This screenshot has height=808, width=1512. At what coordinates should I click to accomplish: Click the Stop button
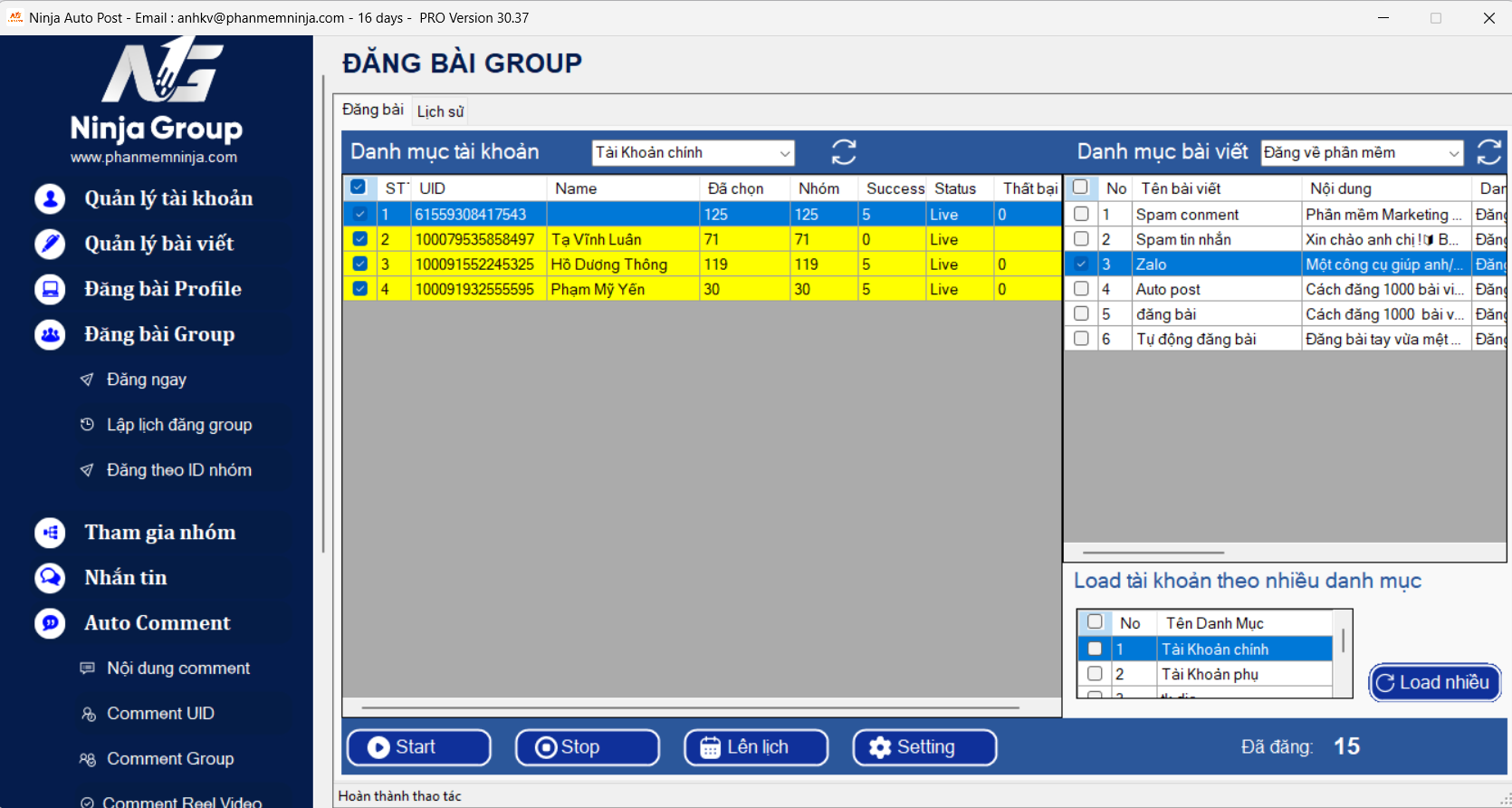point(588,747)
